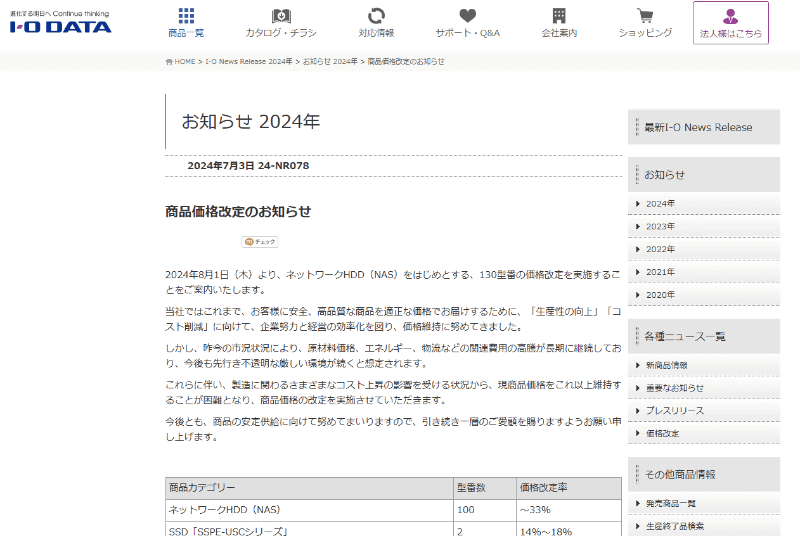This screenshot has height=536, width=800.
Task: Open the 発売商品一覧 sidebar link
Action: coord(670,503)
